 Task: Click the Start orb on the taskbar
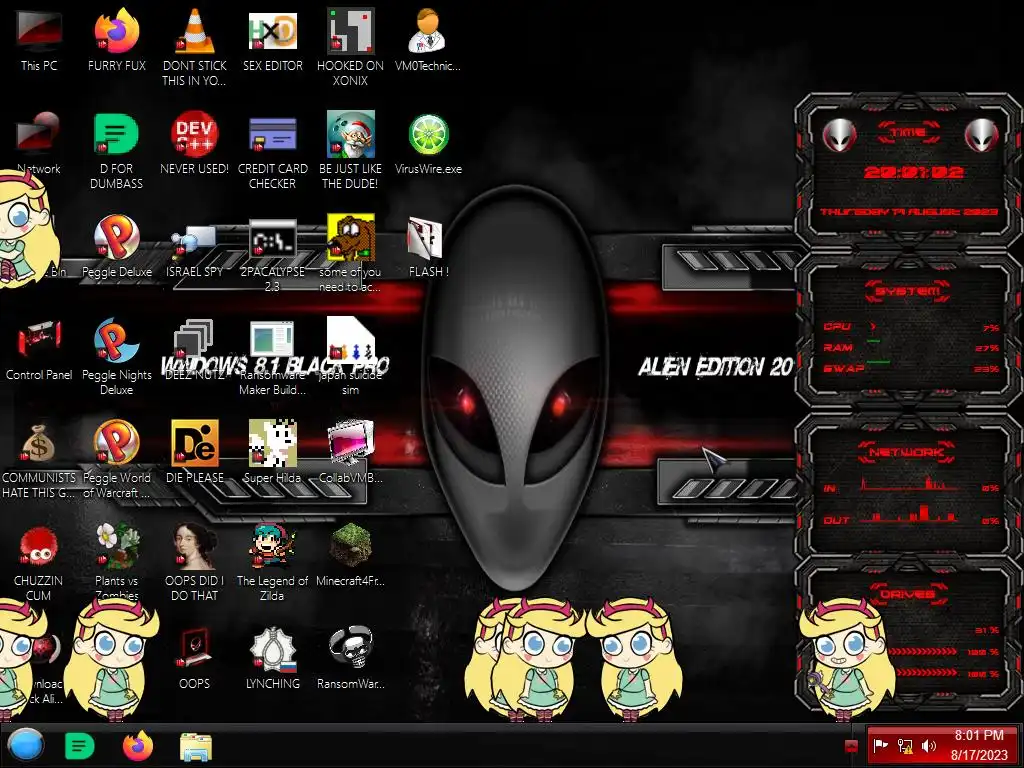point(25,746)
